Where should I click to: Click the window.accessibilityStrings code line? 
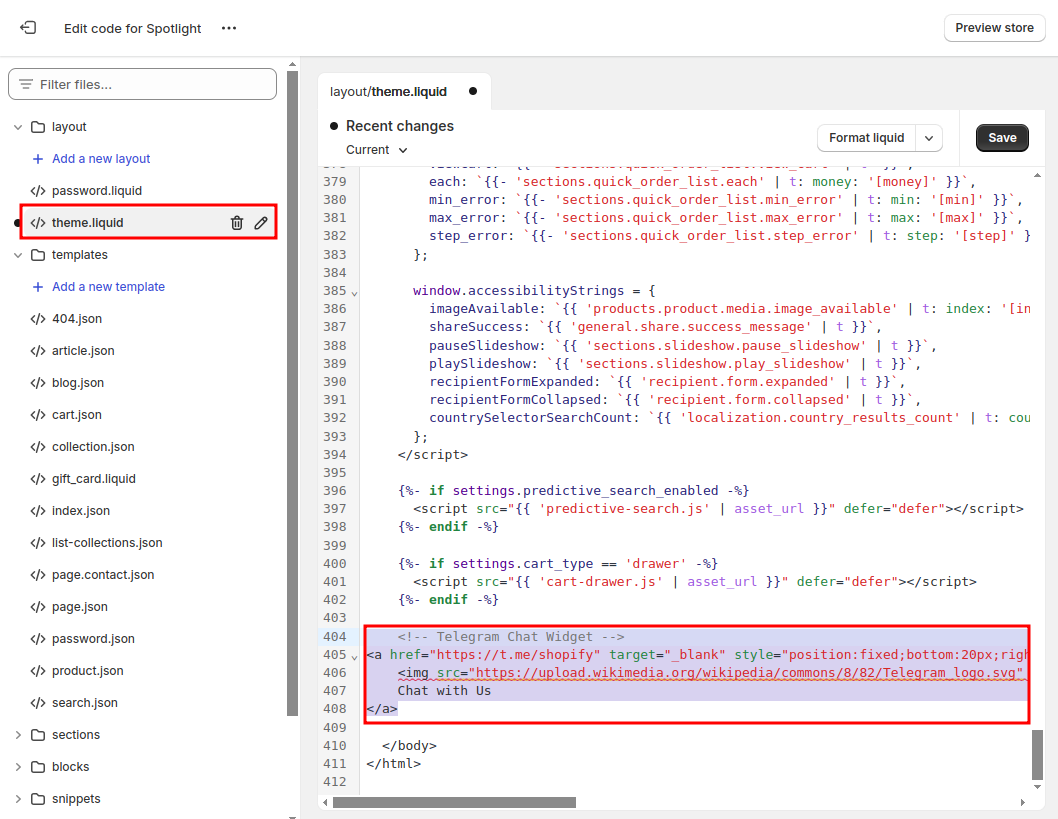[534, 291]
